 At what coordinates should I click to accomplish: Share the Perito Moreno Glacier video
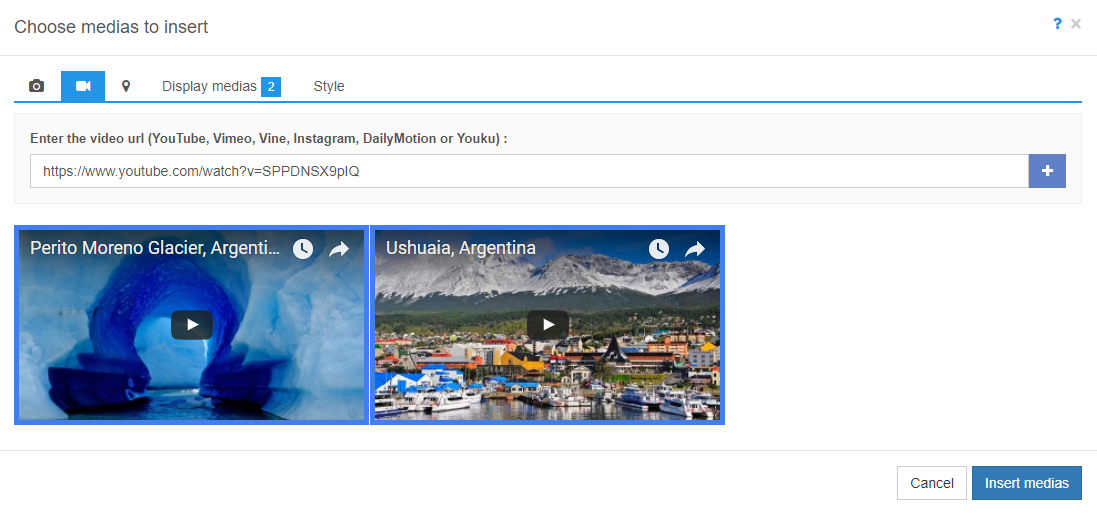click(x=339, y=248)
